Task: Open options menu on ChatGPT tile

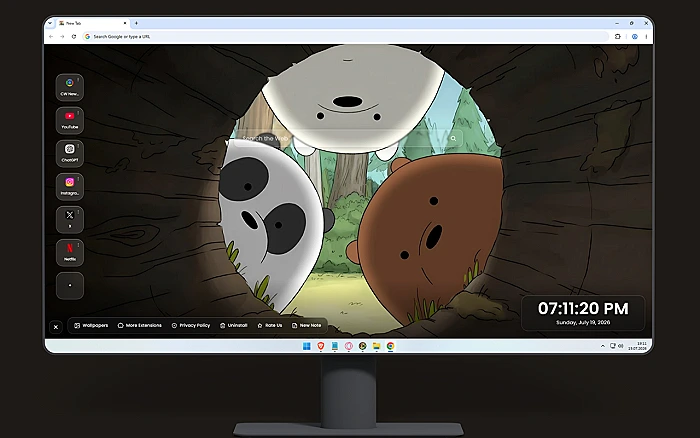Action: pyautogui.click(x=79, y=146)
